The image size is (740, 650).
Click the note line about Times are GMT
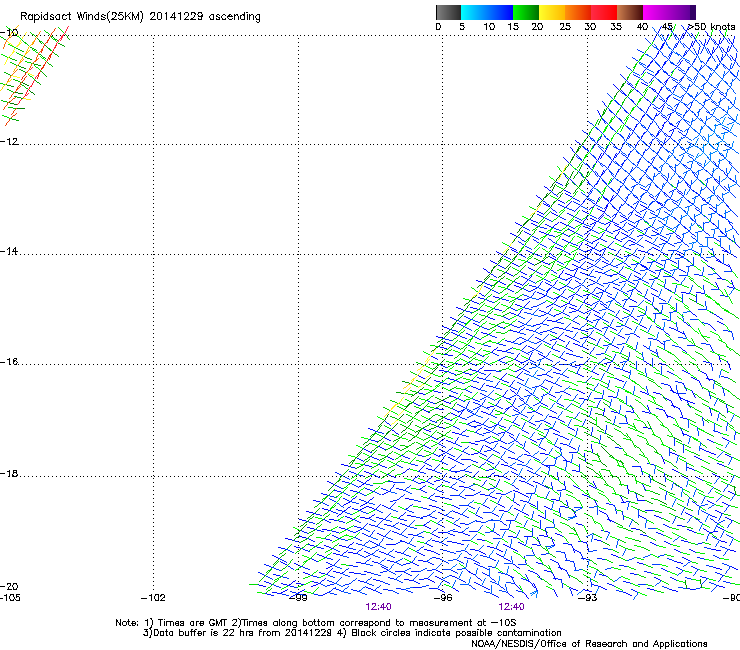316,623
